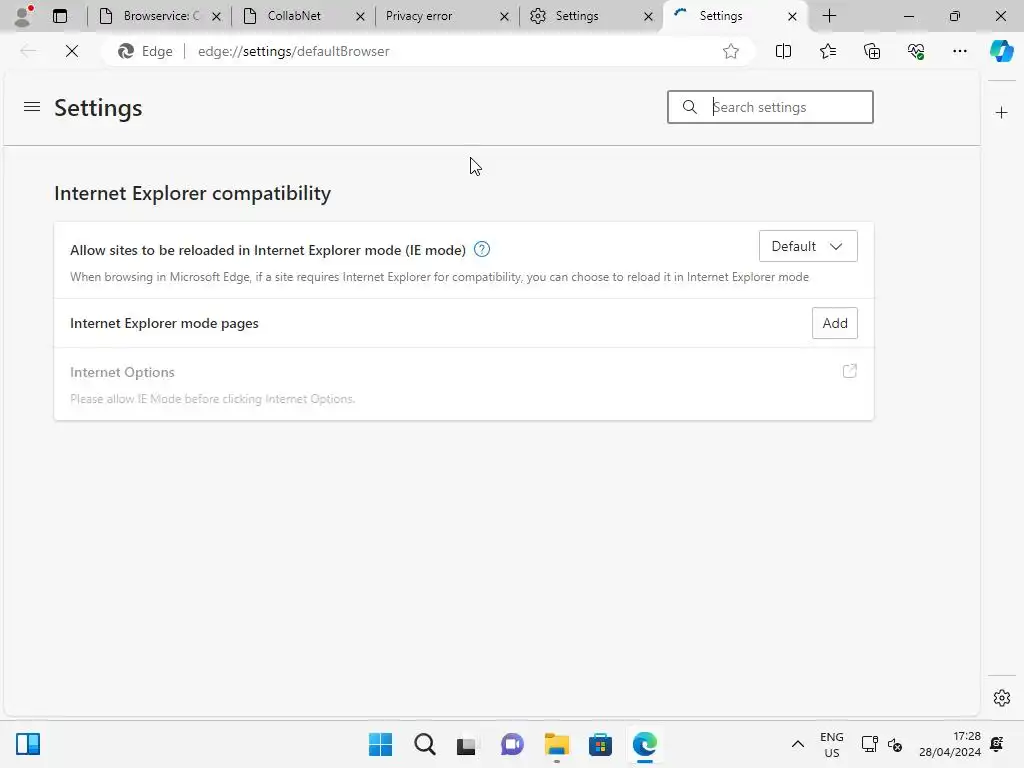This screenshot has height=768, width=1024.
Task: Open Microsoft Store from taskbar
Action: [x=600, y=744]
